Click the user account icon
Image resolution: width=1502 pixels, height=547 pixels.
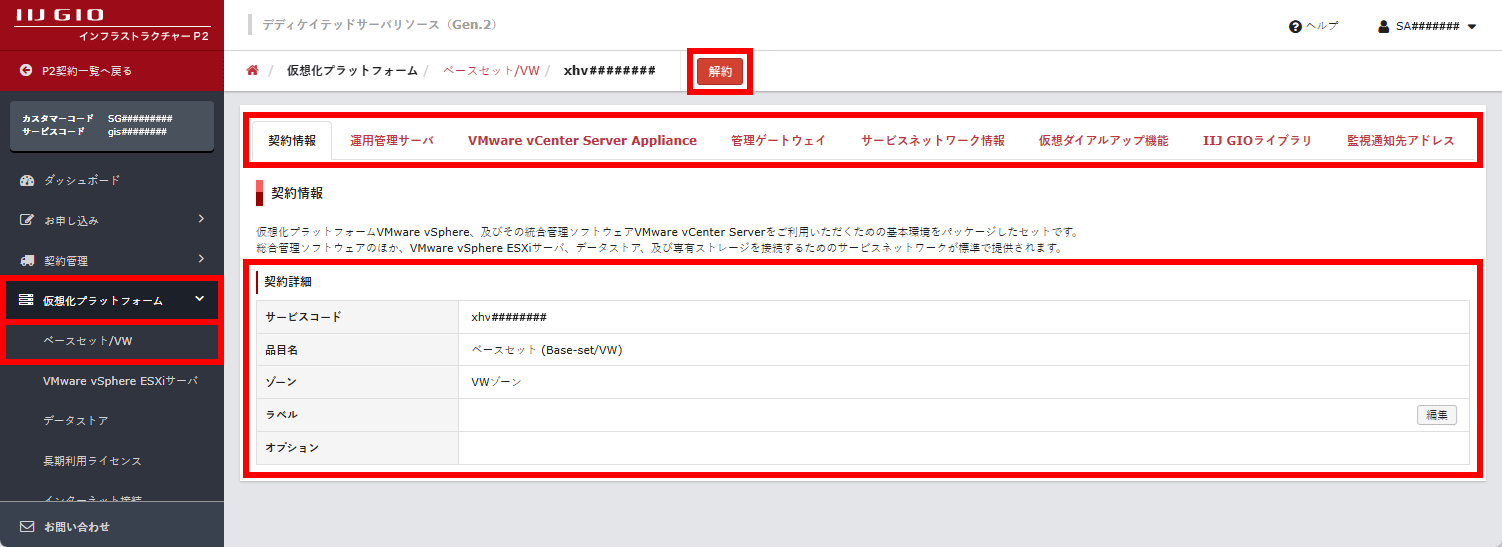[x=1385, y=26]
